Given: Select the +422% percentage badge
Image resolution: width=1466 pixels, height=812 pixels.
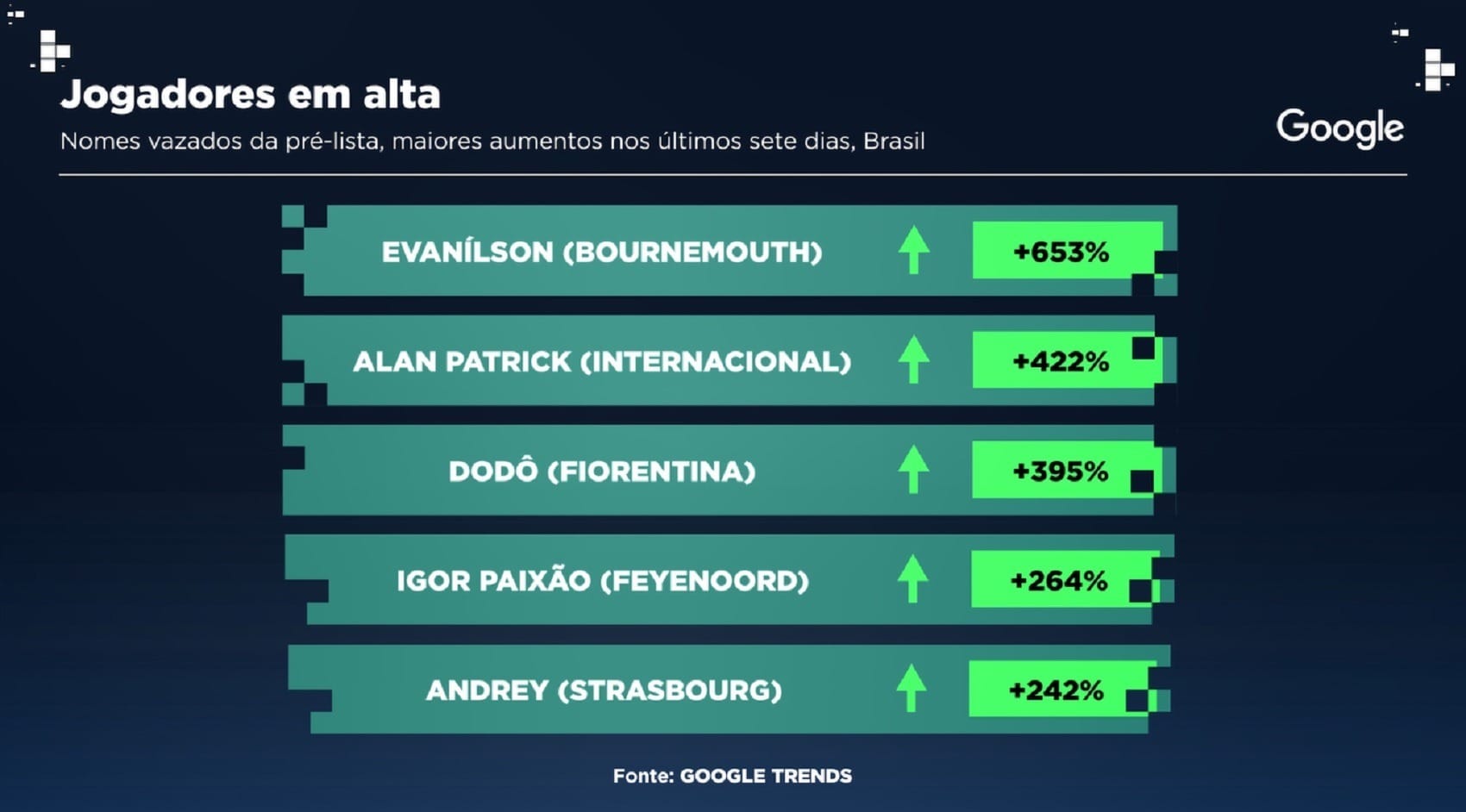Looking at the screenshot, I should [x=1068, y=360].
